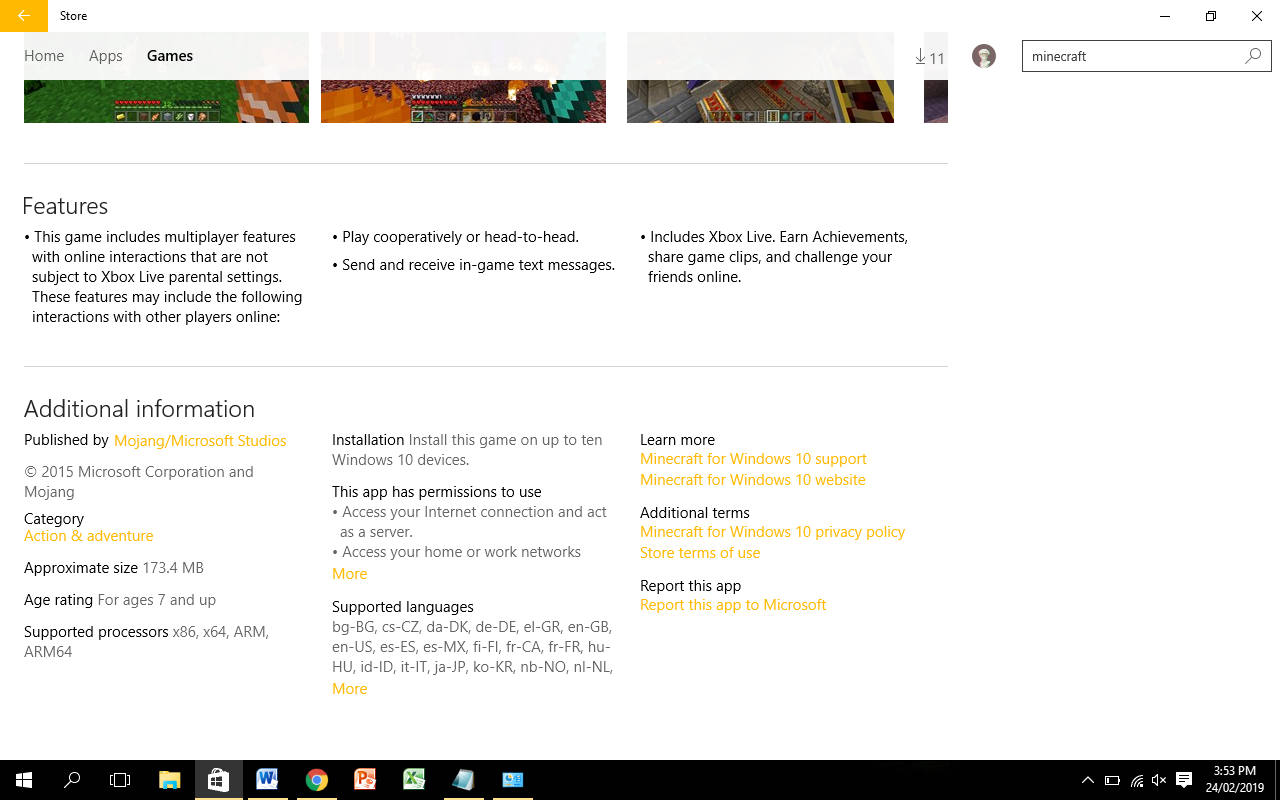This screenshot has width=1280, height=800.
Task: Open the Action & adventure category link
Action: click(88, 536)
